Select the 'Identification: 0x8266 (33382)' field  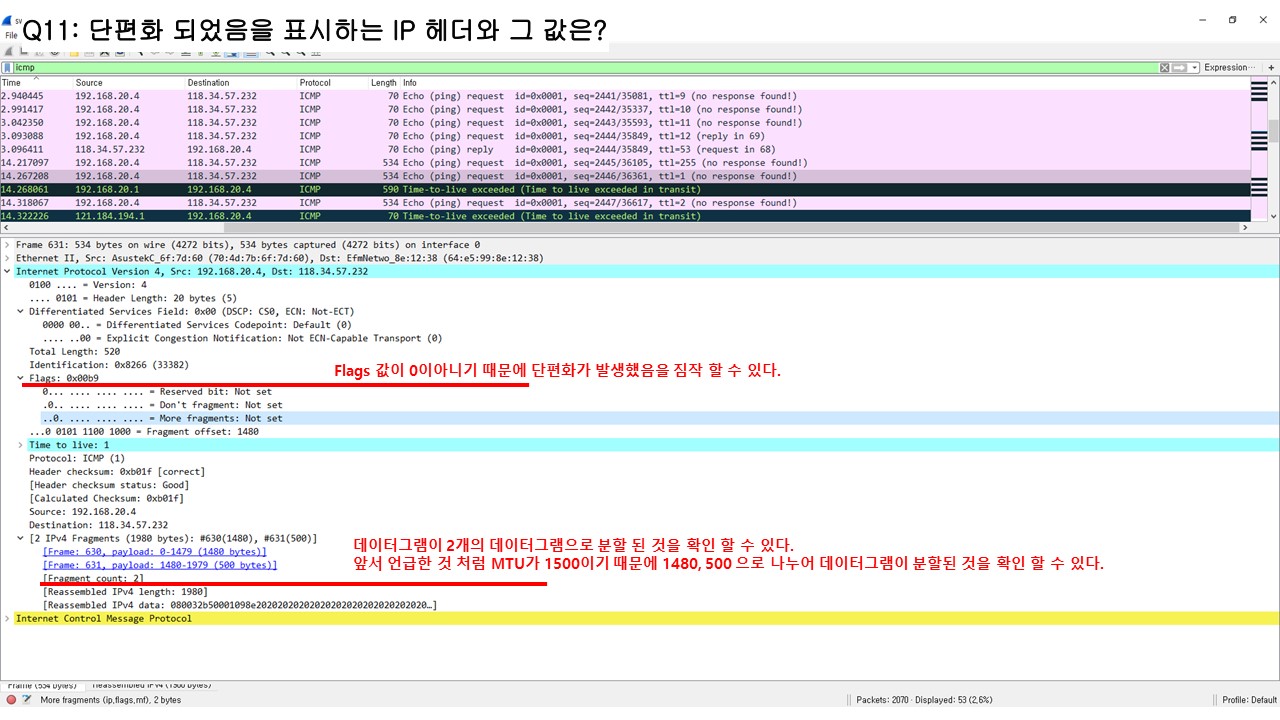click(x=109, y=365)
